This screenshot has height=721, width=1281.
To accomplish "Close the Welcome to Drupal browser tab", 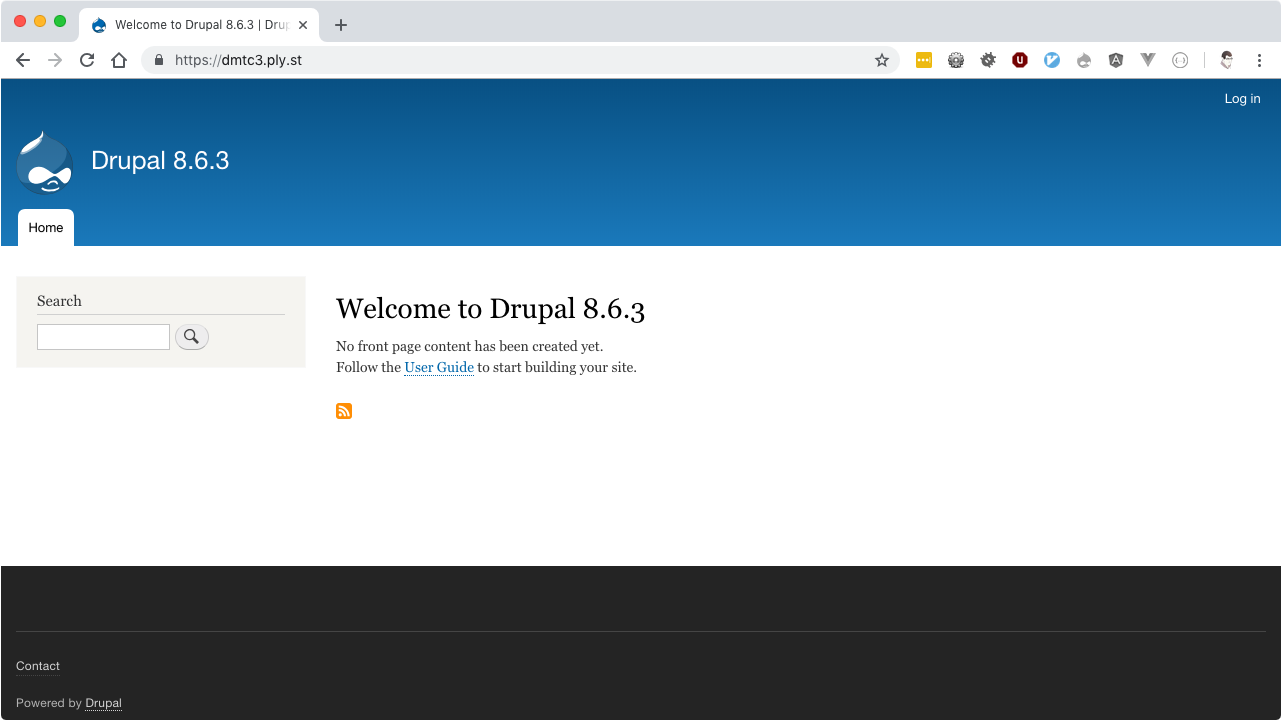I will tap(303, 25).
